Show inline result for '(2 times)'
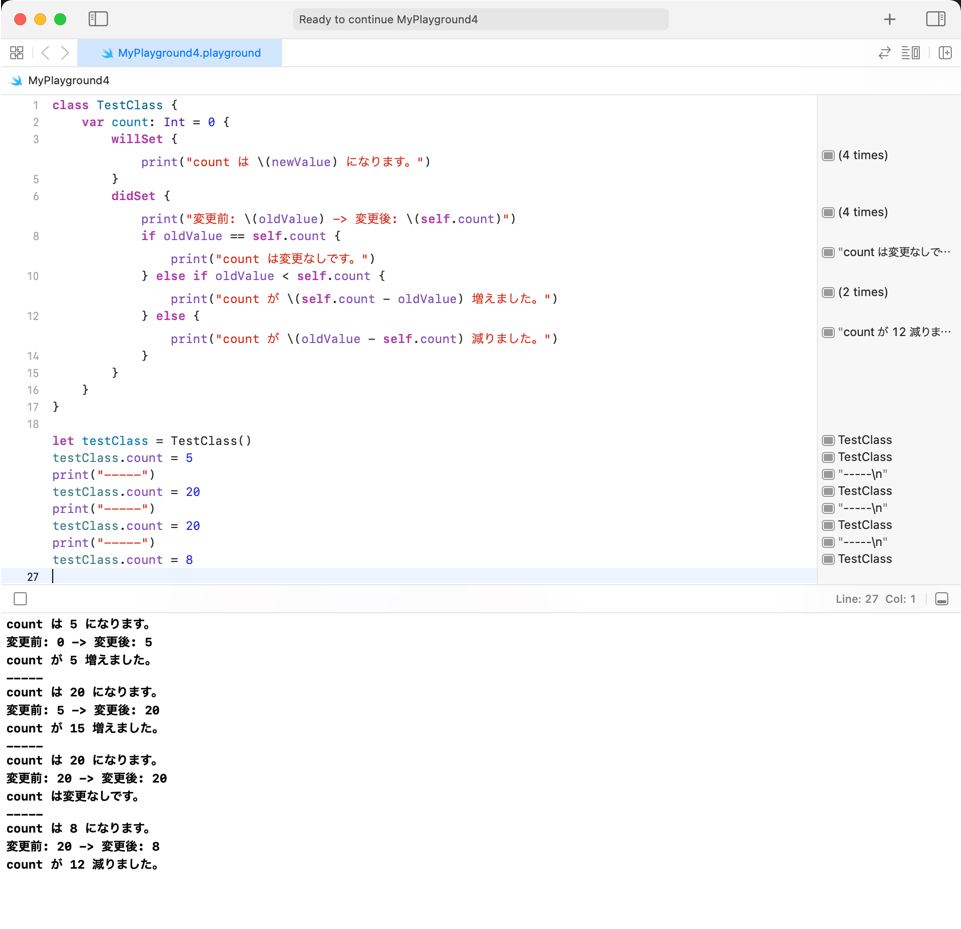961x929 pixels. [828, 293]
